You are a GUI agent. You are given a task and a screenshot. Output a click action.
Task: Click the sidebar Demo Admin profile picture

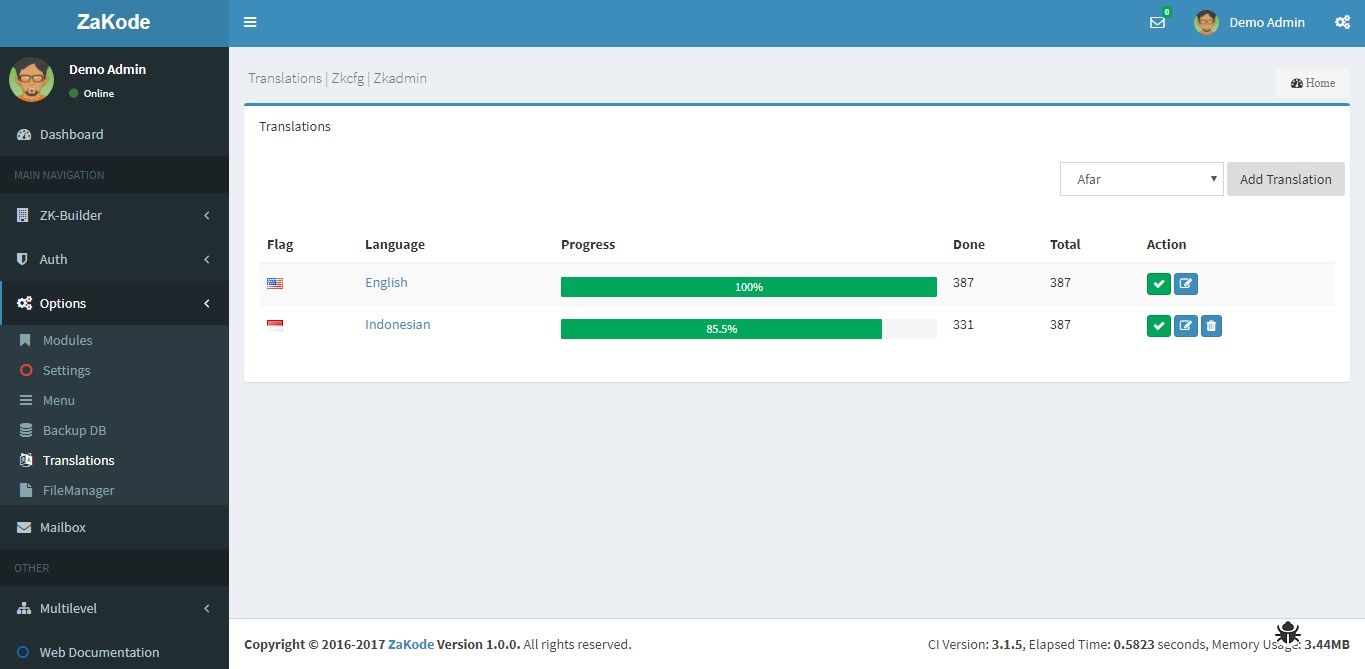pyautogui.click(x=32, y=80)
